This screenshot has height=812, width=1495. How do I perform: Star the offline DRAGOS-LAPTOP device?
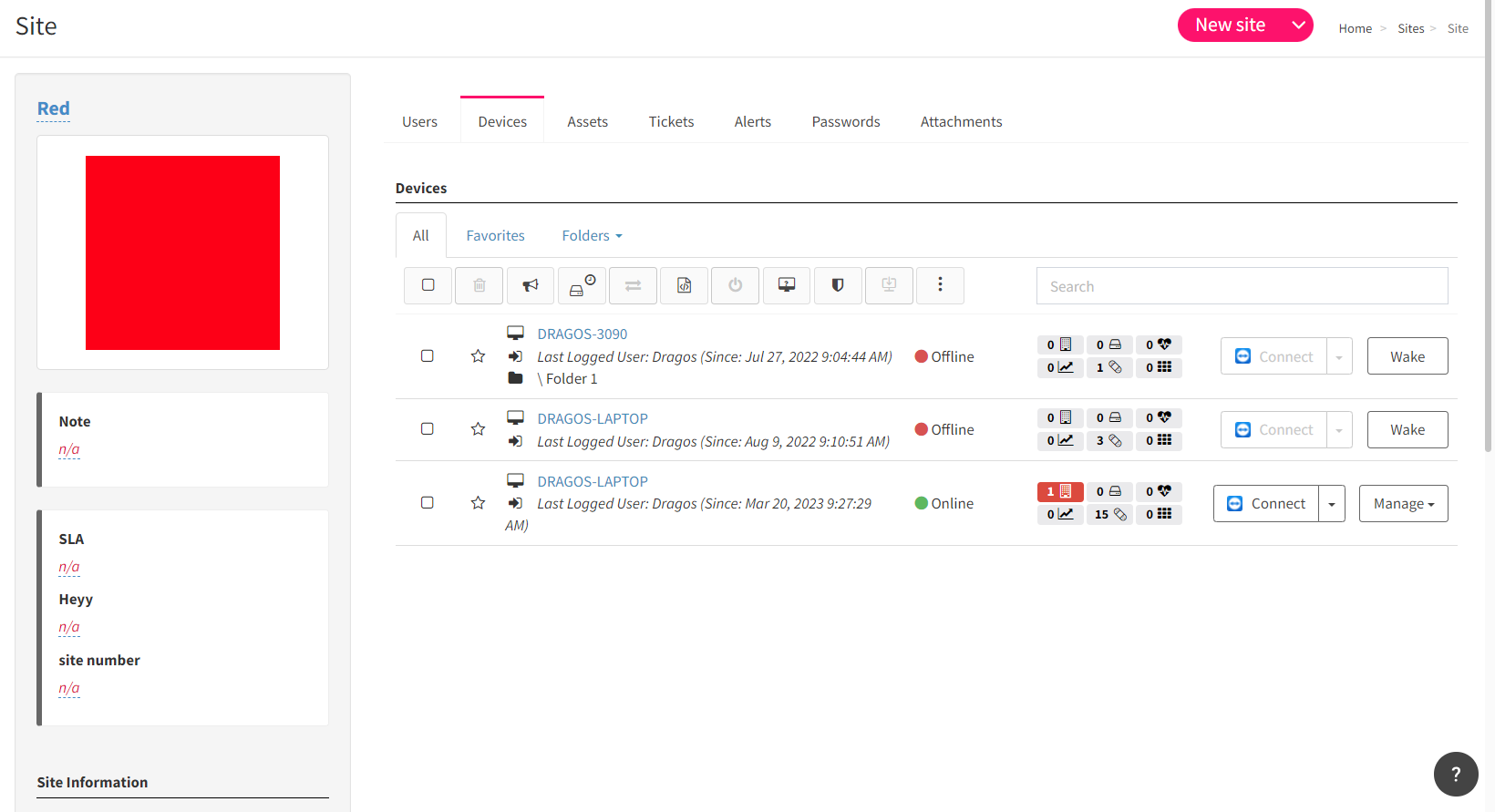coord(478,429)
